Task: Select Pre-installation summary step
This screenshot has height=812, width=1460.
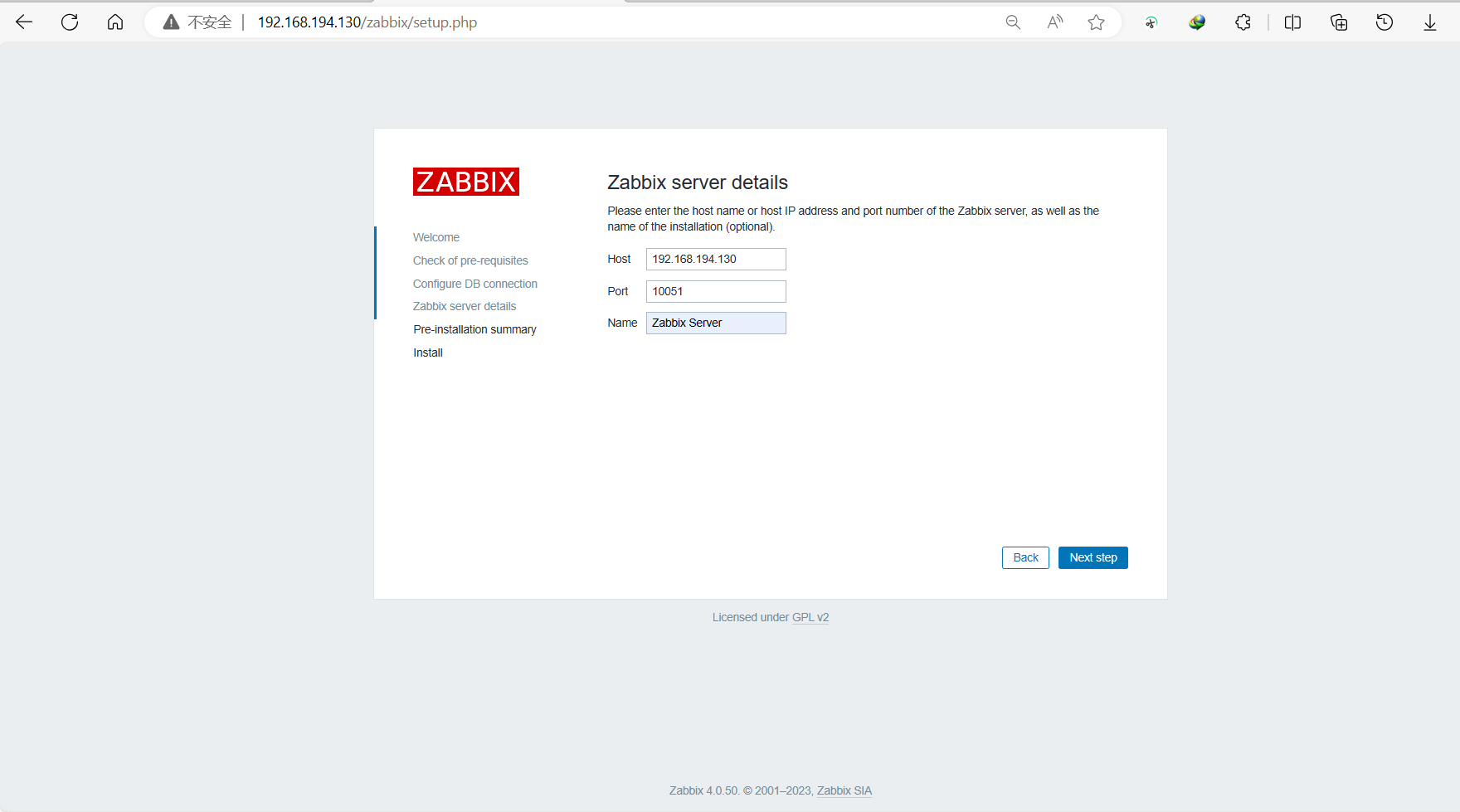Action: pyautogui.click(x=474, y=329)
